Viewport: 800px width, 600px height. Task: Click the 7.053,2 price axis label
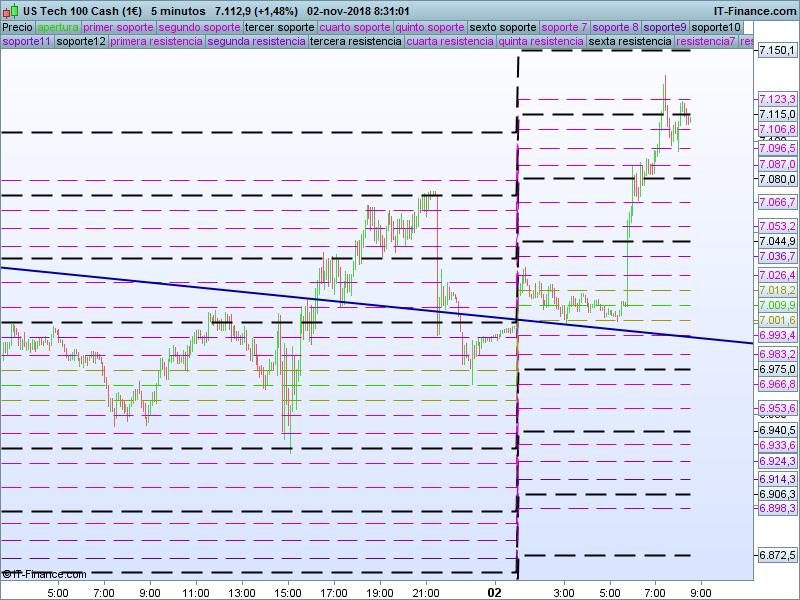(x=777, y=226)
